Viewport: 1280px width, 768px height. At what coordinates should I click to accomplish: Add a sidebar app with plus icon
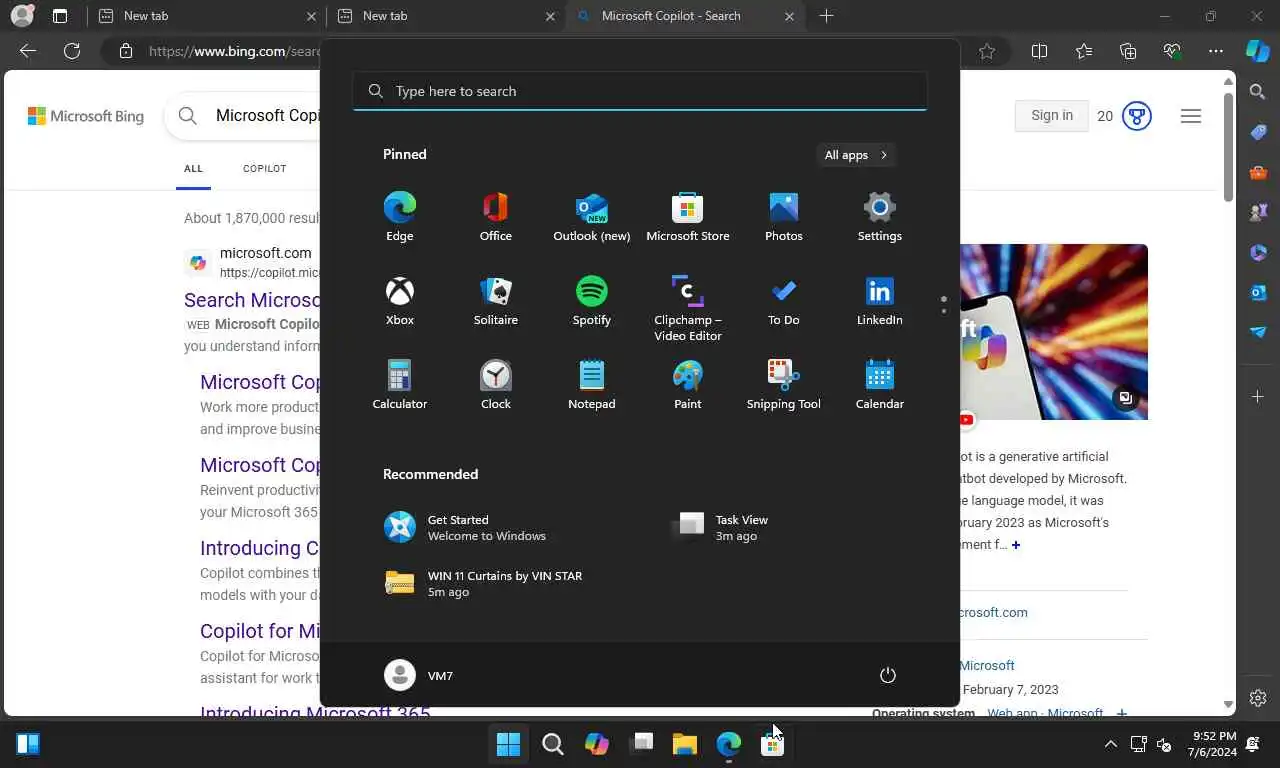coord(1258,397)
